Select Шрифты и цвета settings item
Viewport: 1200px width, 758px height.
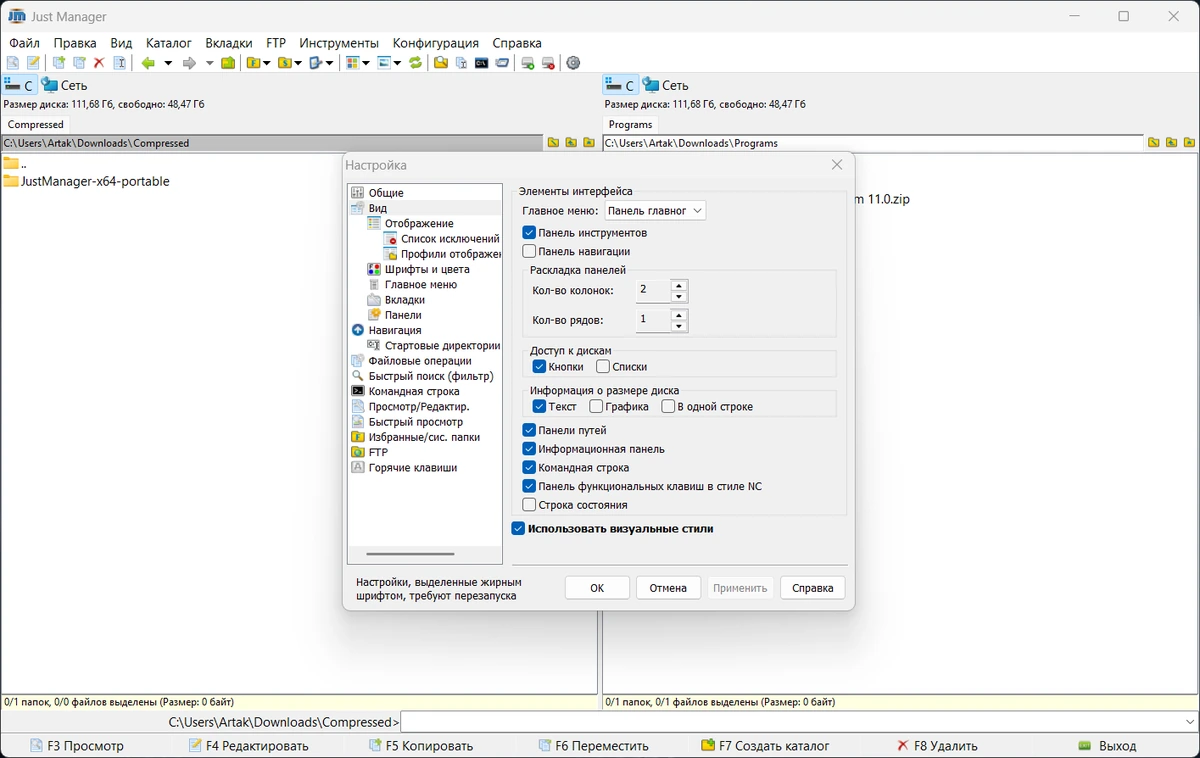426,269
